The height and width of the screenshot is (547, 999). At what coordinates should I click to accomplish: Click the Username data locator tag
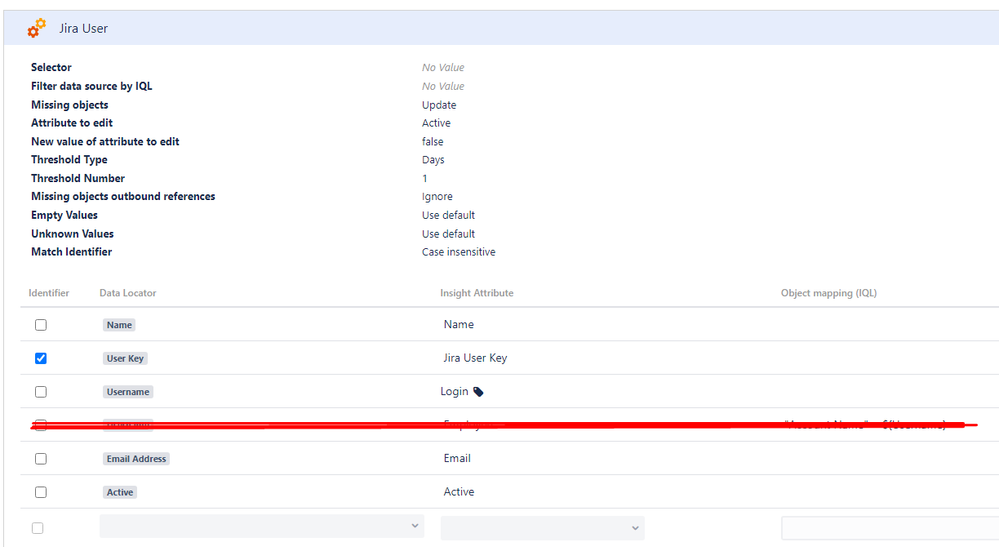[128, 392]
